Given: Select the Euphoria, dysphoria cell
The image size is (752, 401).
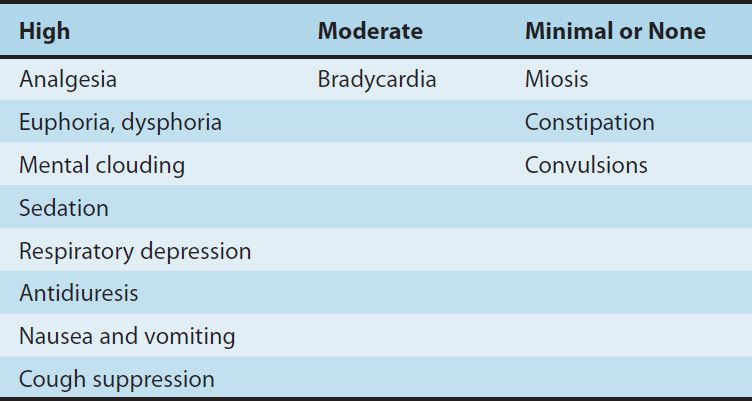Looking at the screenshot, I should point(120,122).
